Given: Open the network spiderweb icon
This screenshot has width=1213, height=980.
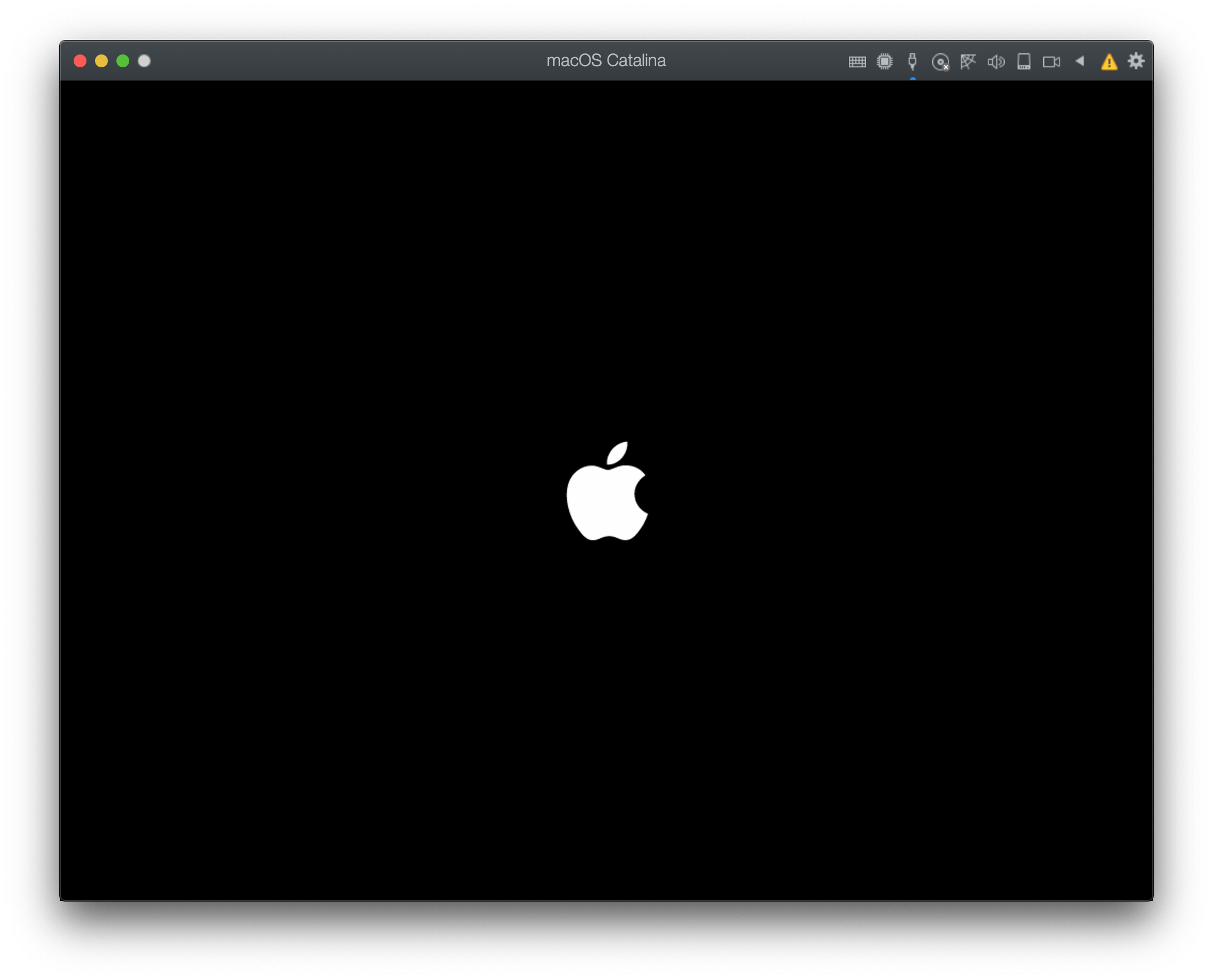Looking at the screenshot, I should point(968,61).
